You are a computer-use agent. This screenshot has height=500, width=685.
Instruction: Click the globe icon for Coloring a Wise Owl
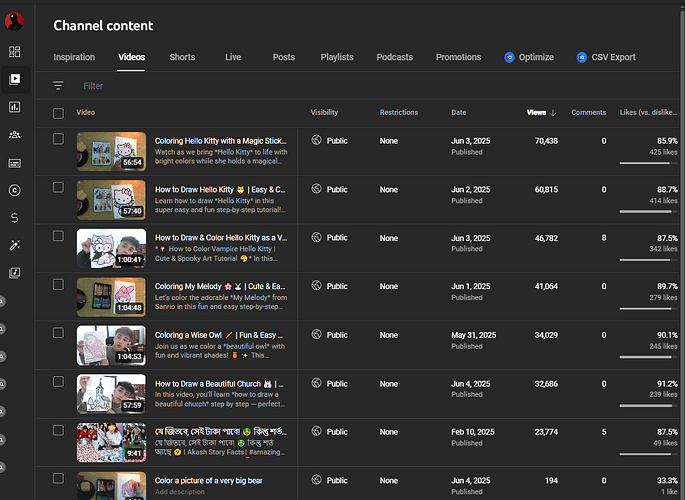pos(317,334)
